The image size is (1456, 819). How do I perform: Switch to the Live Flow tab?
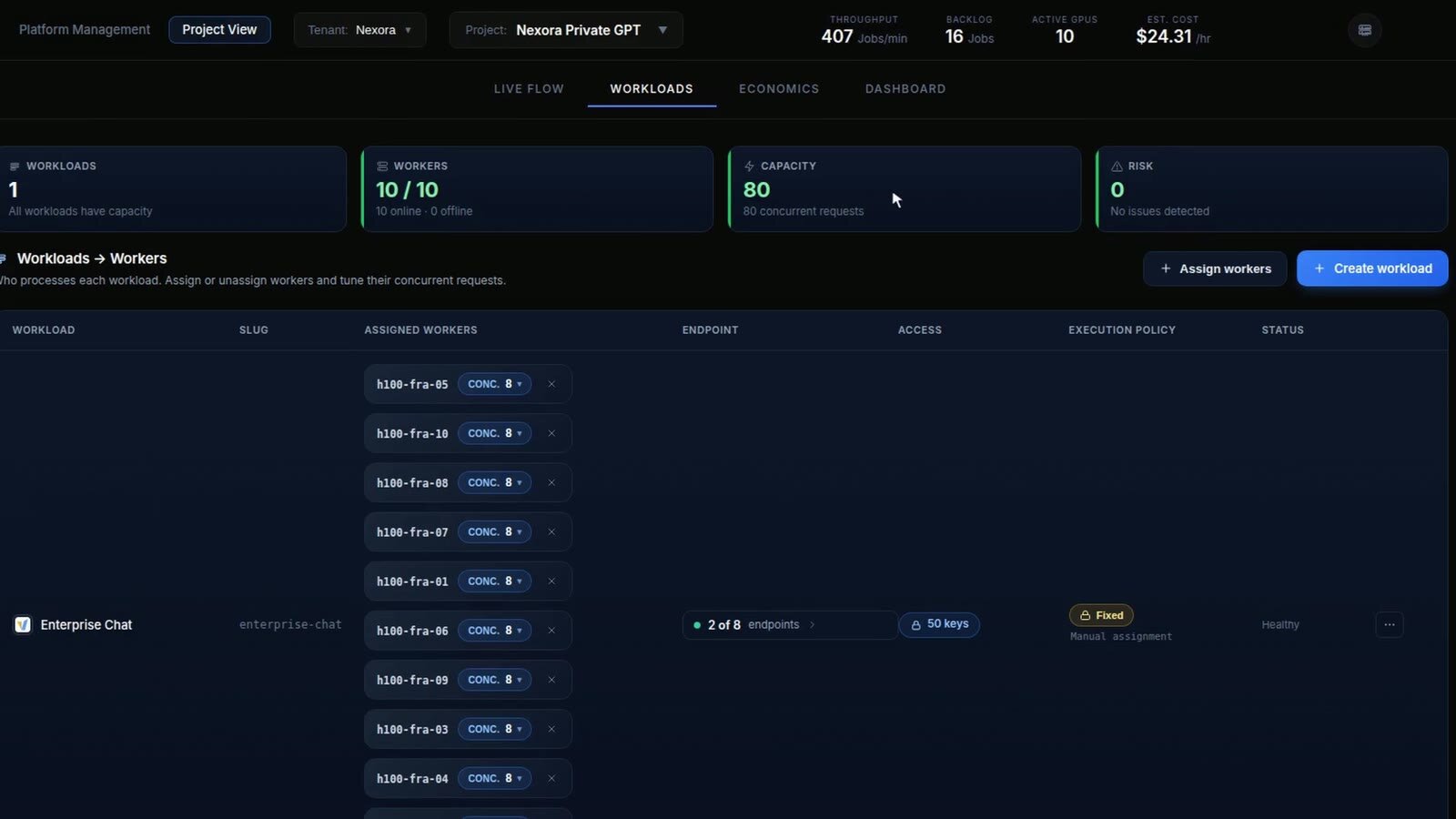529,88
